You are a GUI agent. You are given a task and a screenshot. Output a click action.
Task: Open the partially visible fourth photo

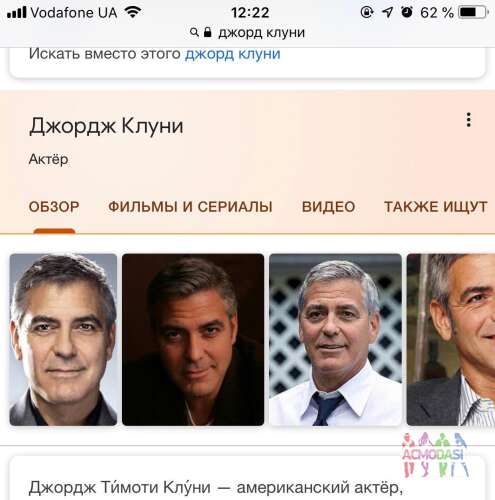point(451,340)
